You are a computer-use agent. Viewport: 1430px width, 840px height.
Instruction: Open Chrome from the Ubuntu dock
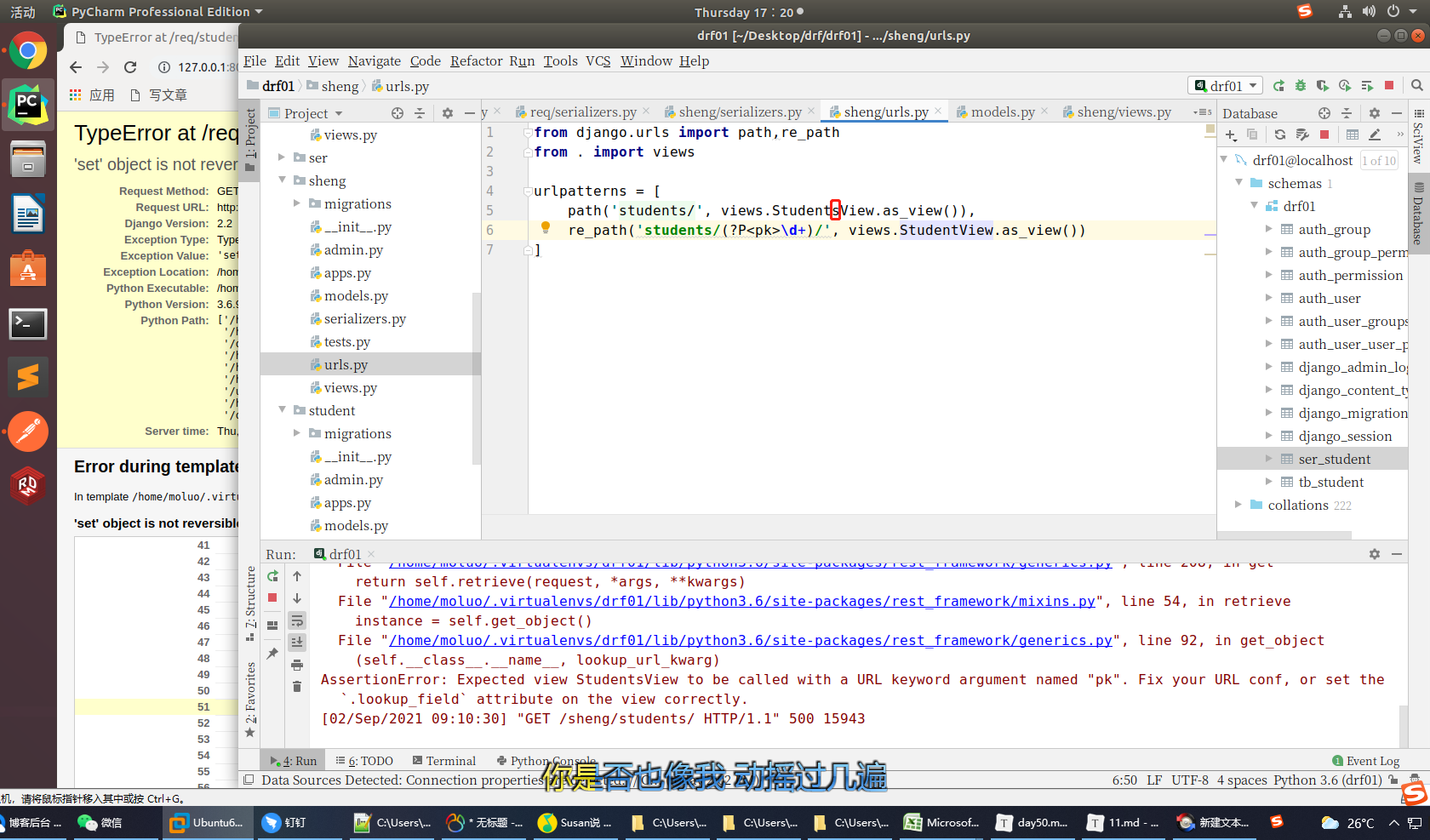coord(28,51)
